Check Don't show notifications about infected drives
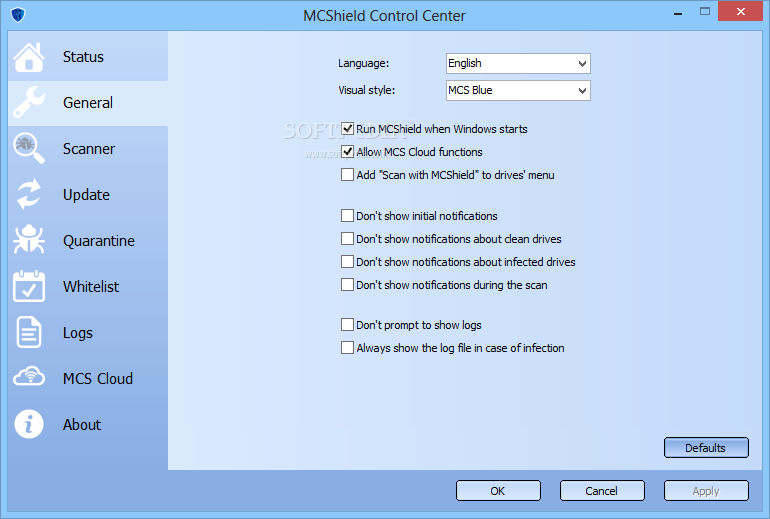The height and width of the screenshot is (519, 770). point(347,262)
